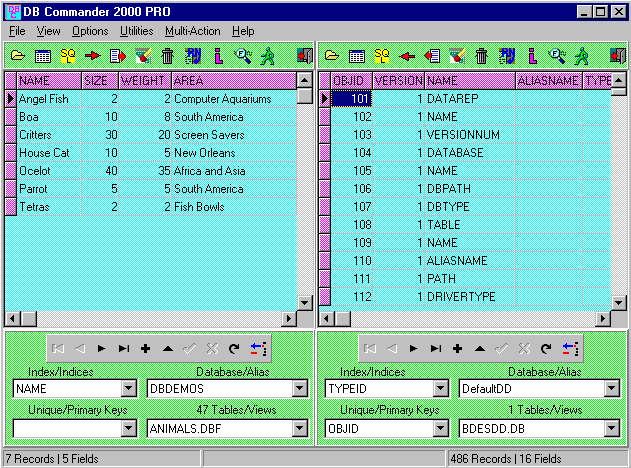The image size is (631, 468).
Task: Expand left Unique/Primary Keys dropdown
Action: pos(129,429)
